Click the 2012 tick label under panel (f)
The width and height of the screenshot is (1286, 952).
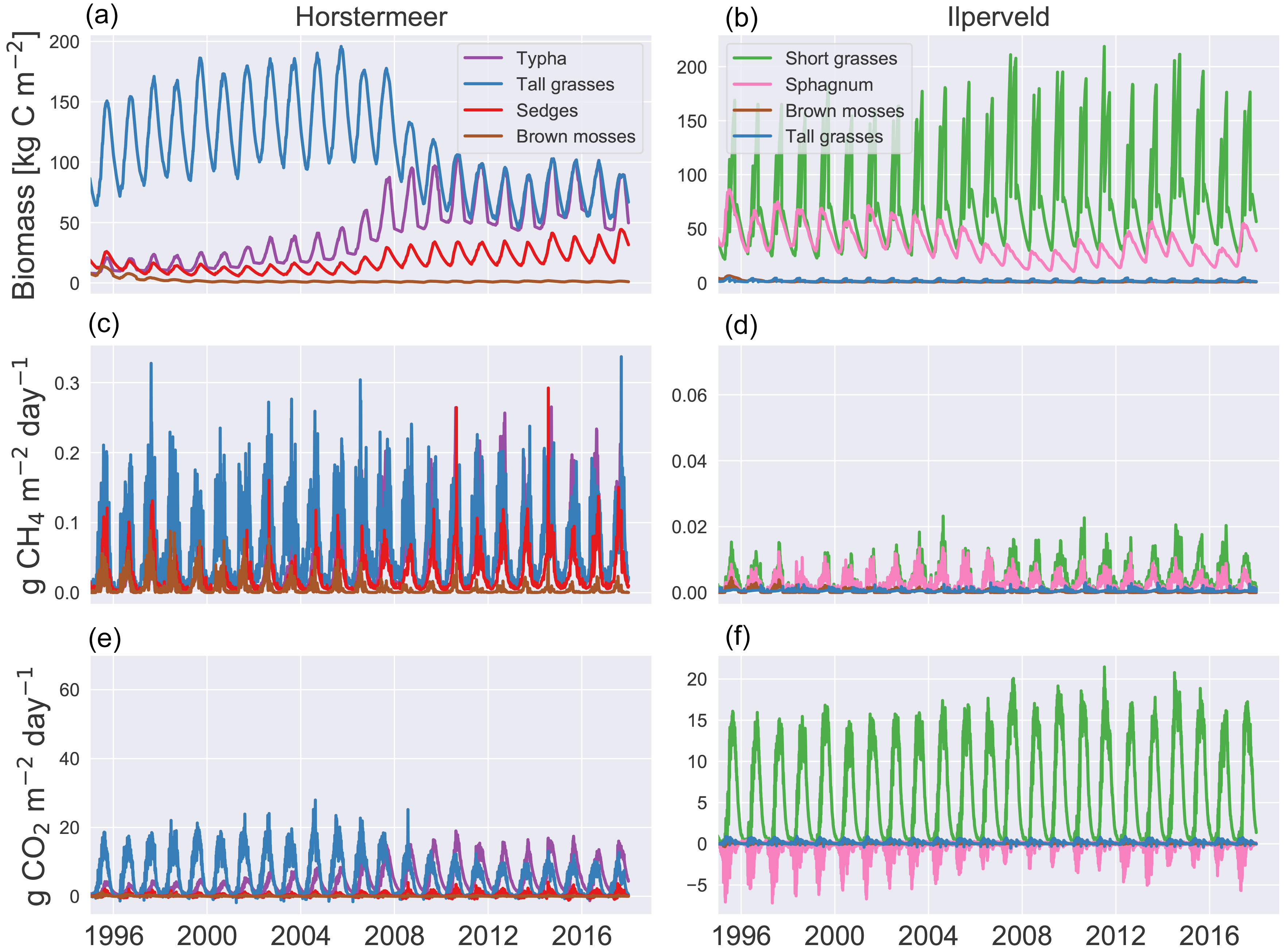pyautogui.click(x=1115, y=936)
